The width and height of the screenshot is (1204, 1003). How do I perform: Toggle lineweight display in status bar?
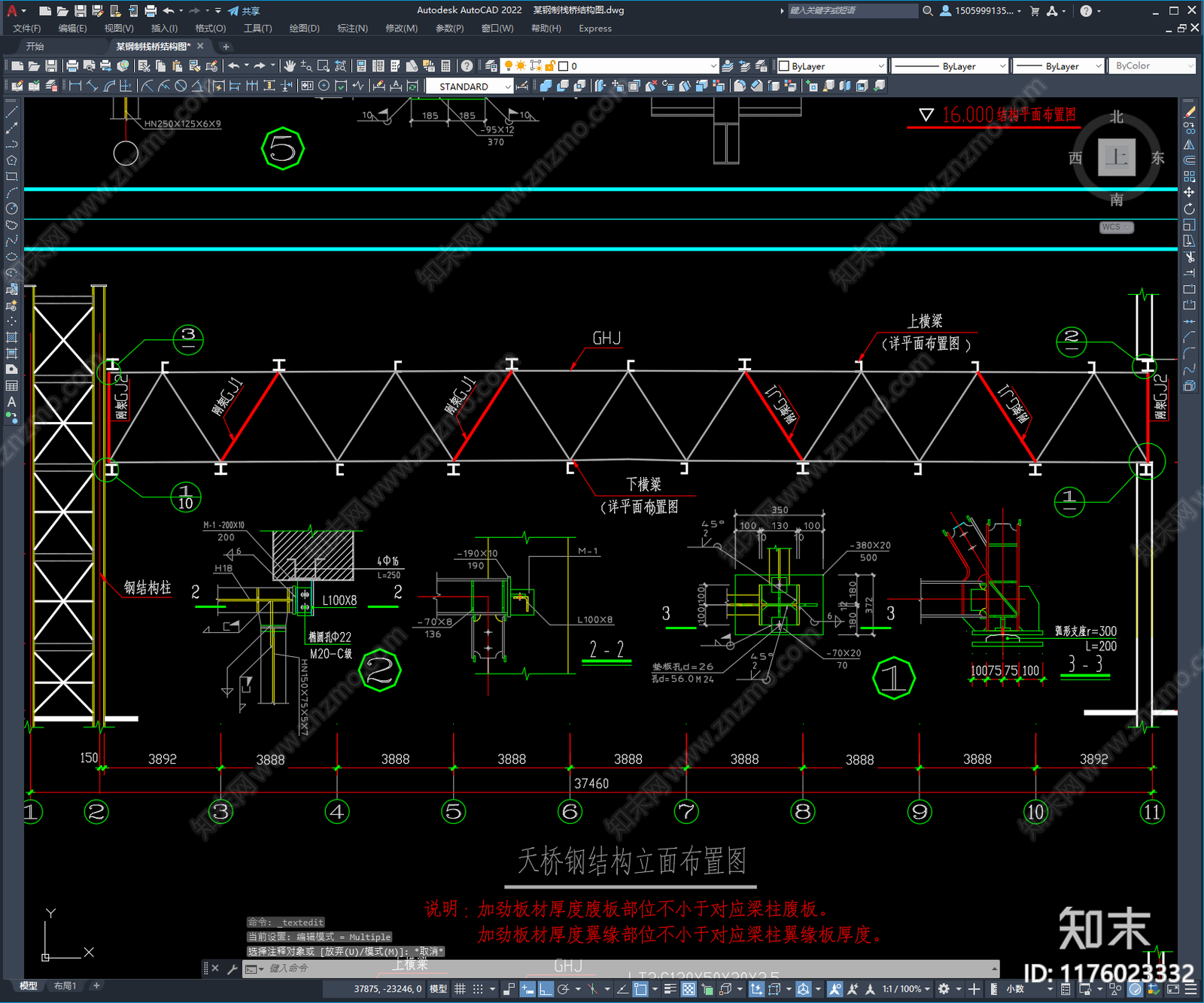click(x=670, y=989)
